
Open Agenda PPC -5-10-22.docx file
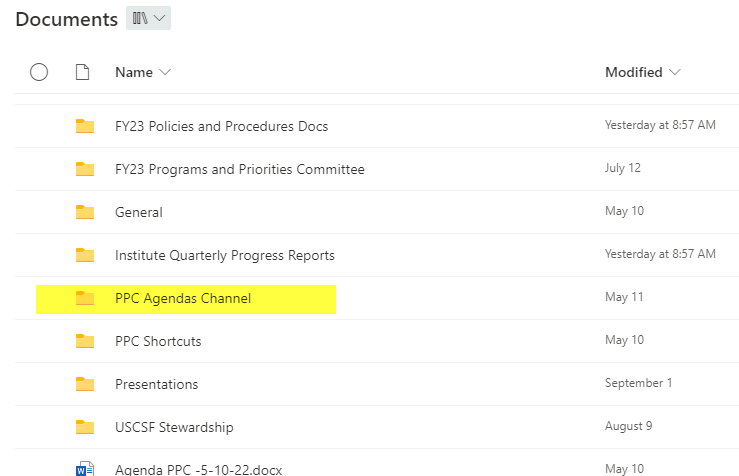198,469
